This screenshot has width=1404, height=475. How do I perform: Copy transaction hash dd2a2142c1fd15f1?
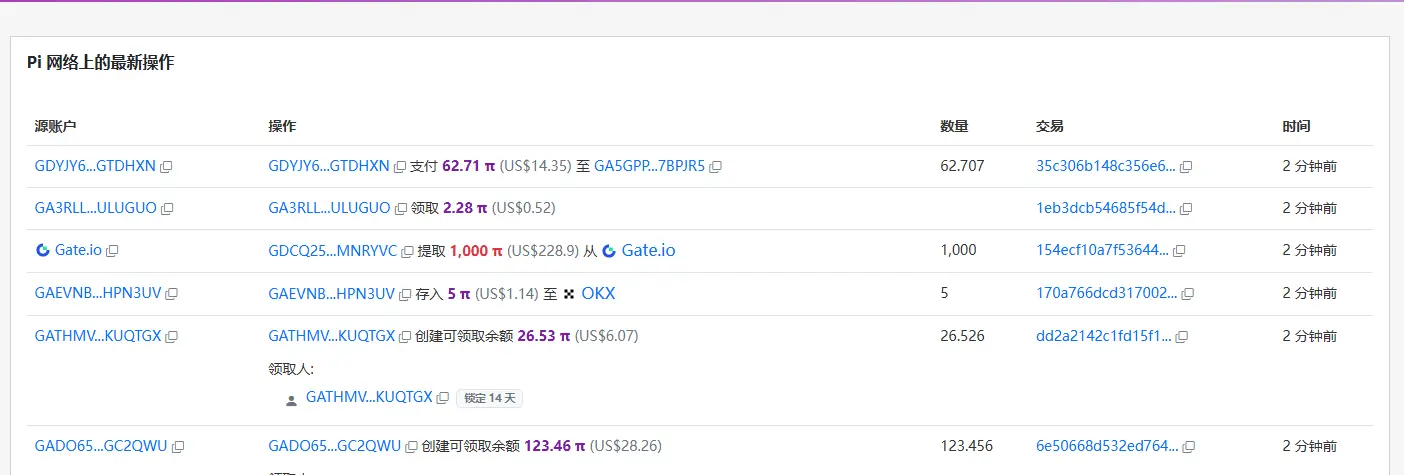pos(1182,337)
